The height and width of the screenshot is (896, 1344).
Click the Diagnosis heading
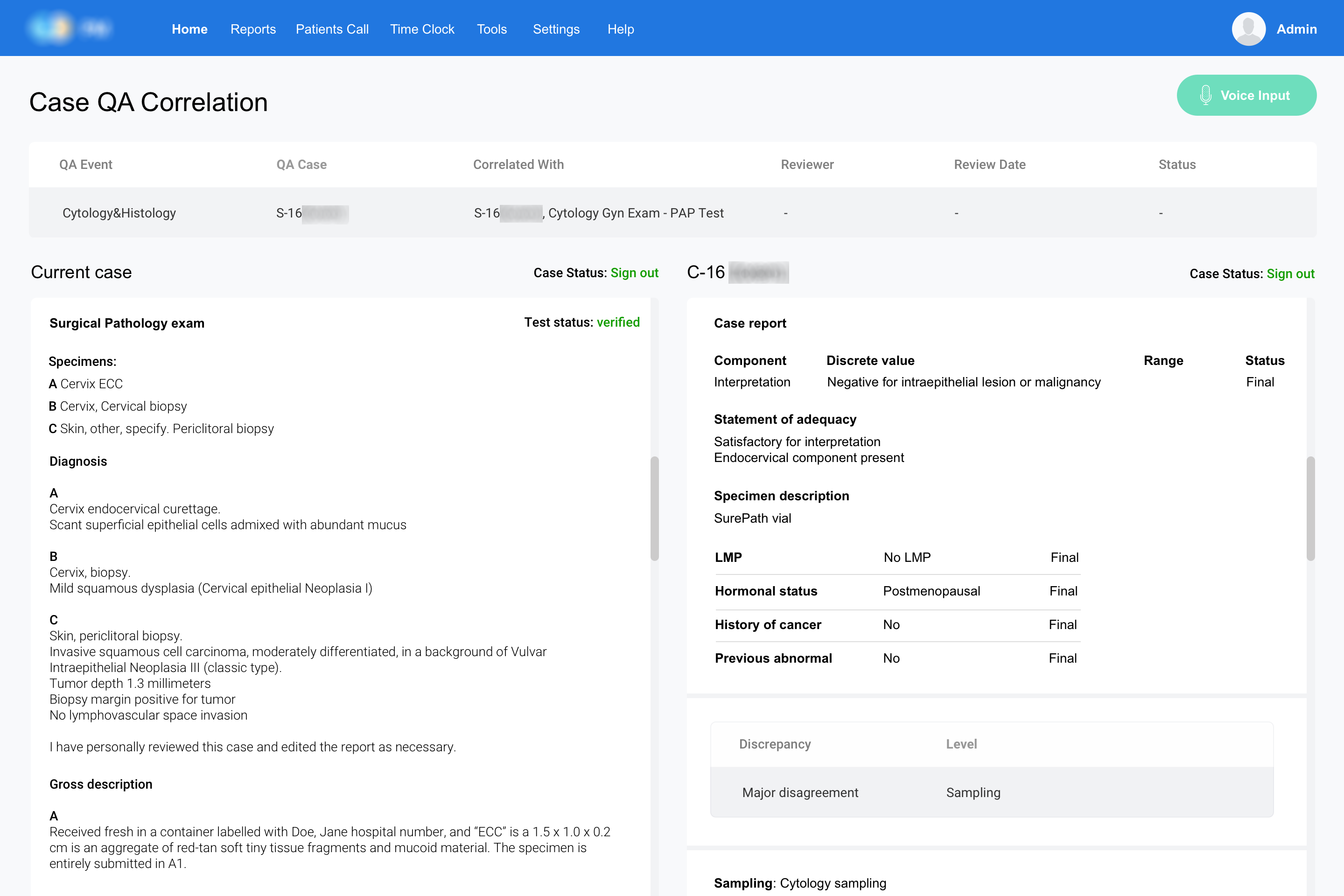78,462
